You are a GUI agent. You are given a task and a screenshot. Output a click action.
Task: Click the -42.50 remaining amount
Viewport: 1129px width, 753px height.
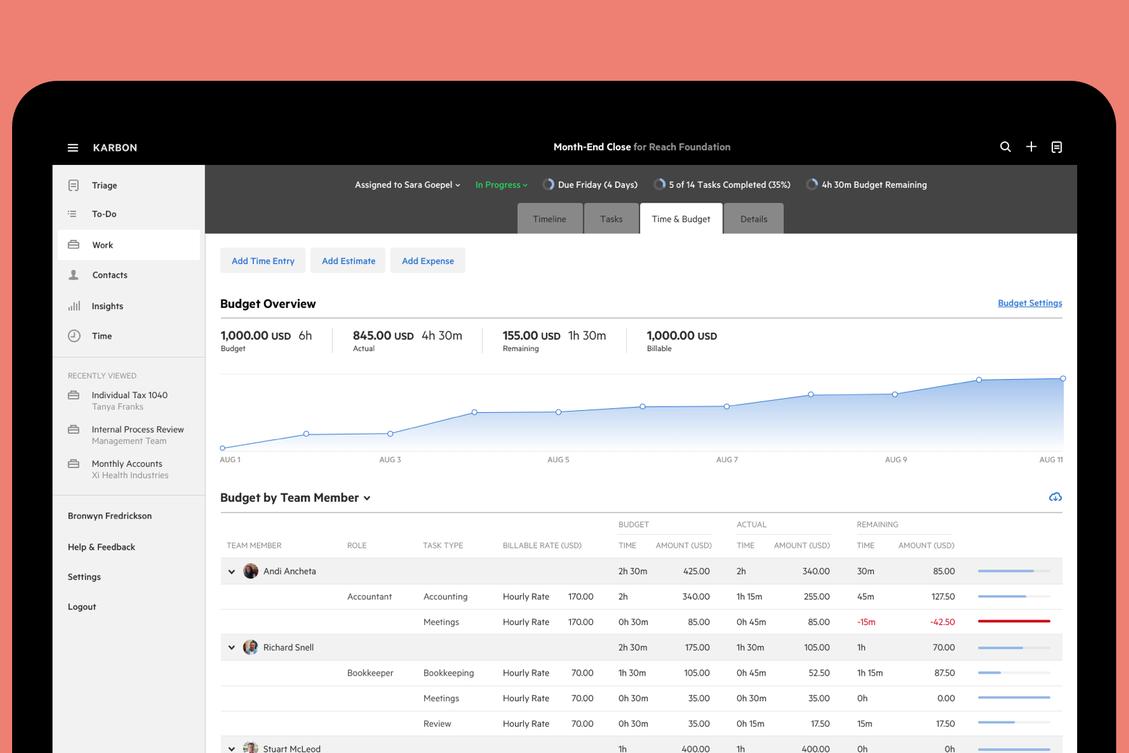(942, 622)
